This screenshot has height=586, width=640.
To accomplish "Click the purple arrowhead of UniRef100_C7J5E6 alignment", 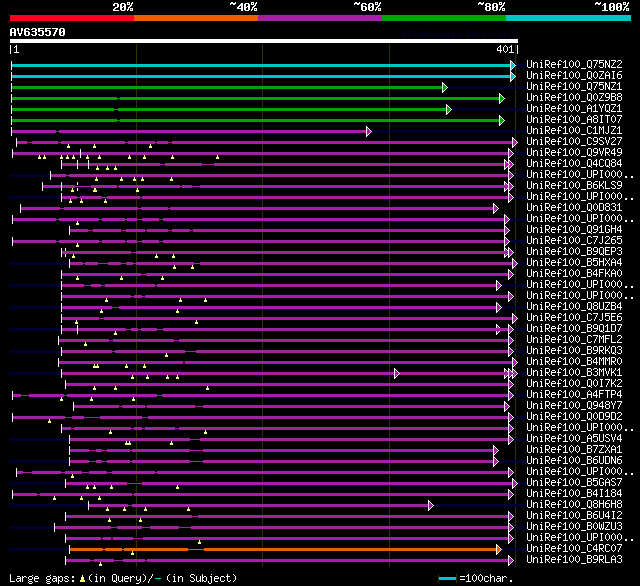I will (515, 318).
